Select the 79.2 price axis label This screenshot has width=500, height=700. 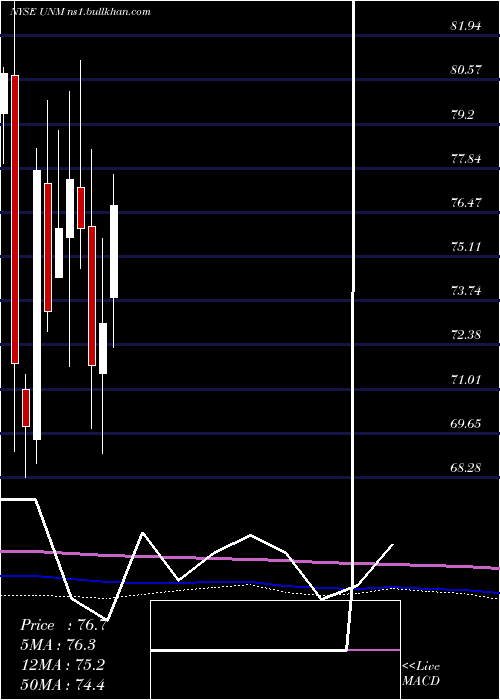[462, 114]
